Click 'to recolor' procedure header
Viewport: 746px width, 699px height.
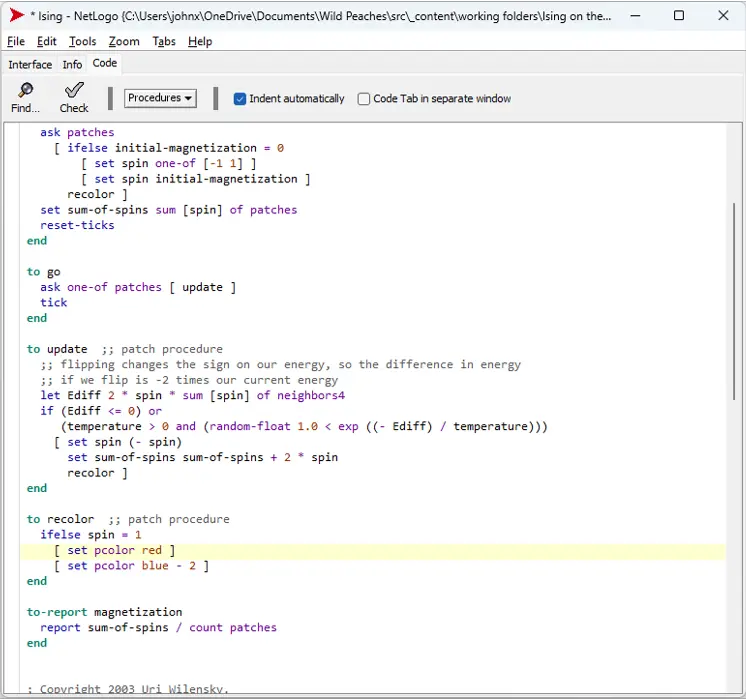60,519
